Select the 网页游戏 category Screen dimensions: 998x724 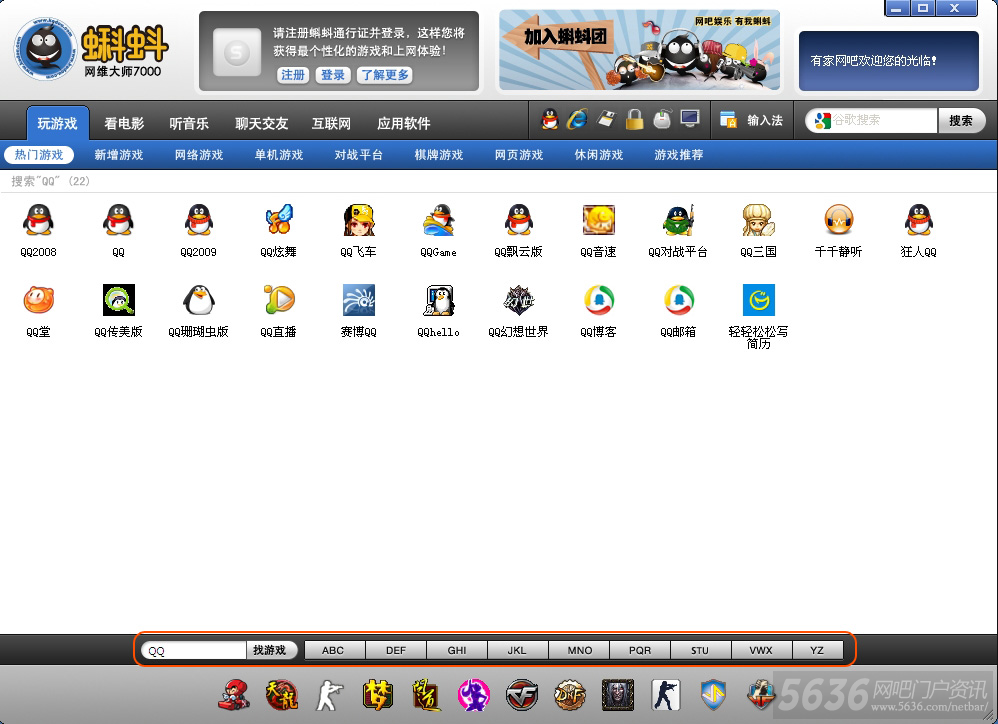click(519, 155)
